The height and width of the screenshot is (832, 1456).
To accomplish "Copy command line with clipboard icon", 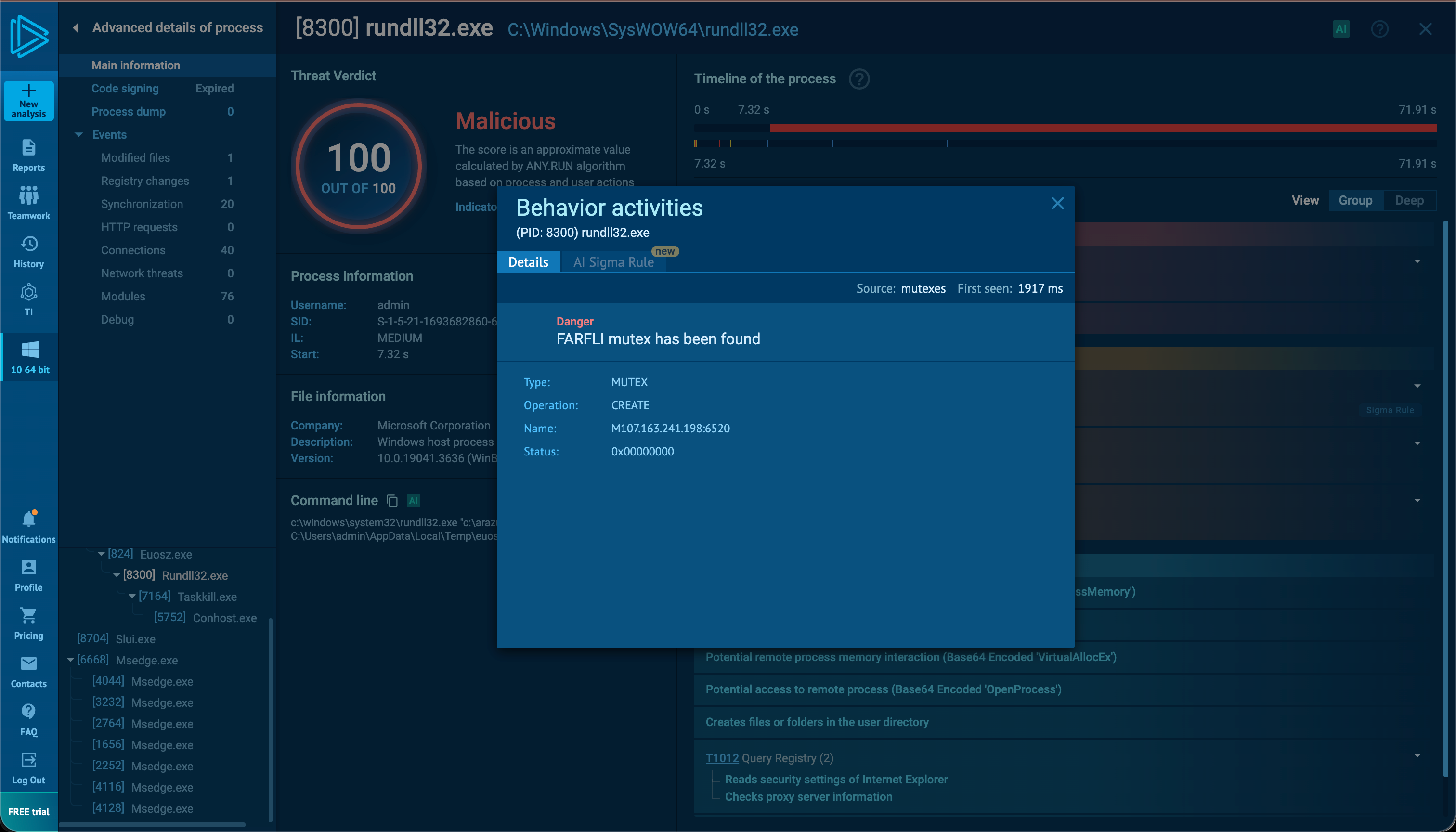I will (x=392, y=501).
